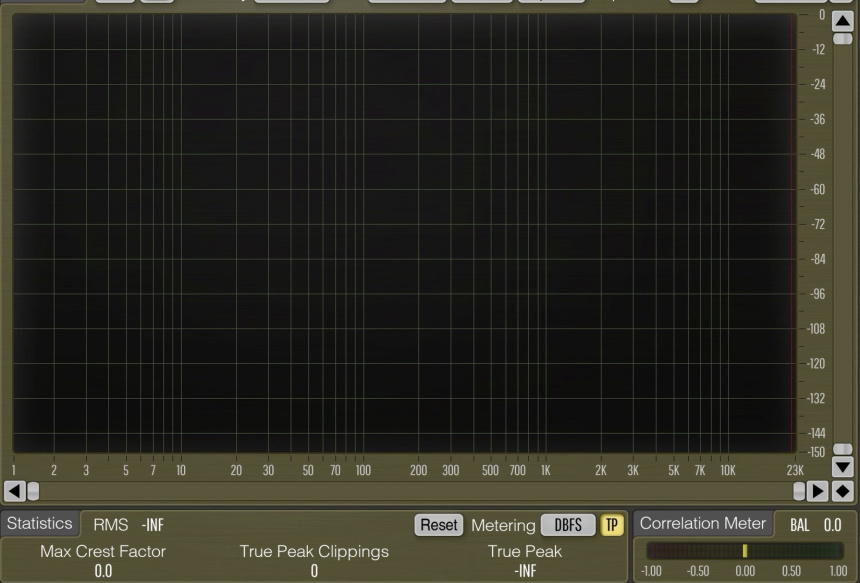Click the Reset statistics button
The height and width of the screenshot is (583, 860).
(439, 525)
